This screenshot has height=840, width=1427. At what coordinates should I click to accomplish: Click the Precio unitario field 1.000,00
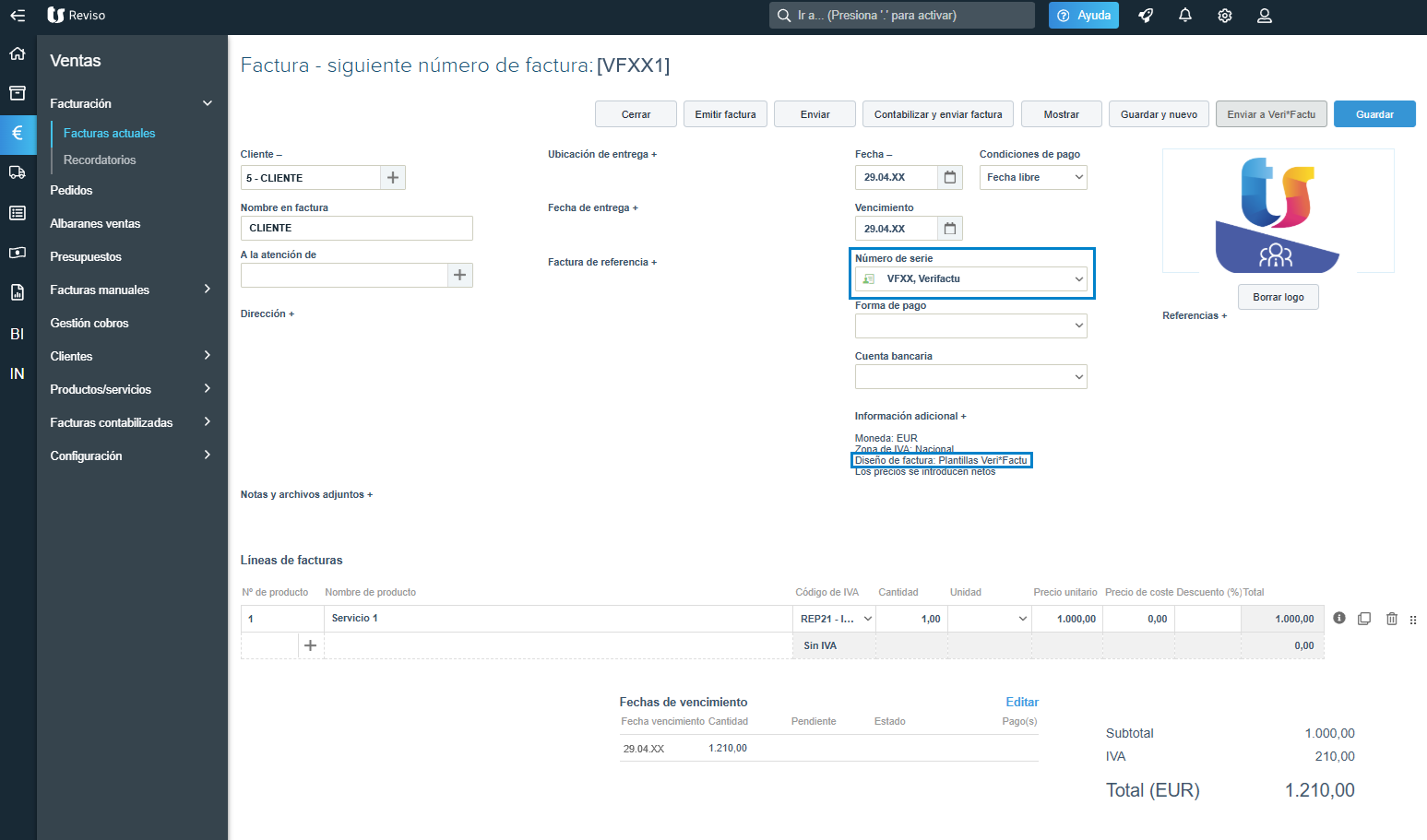pyautogui.click(x=1067, y=619)
